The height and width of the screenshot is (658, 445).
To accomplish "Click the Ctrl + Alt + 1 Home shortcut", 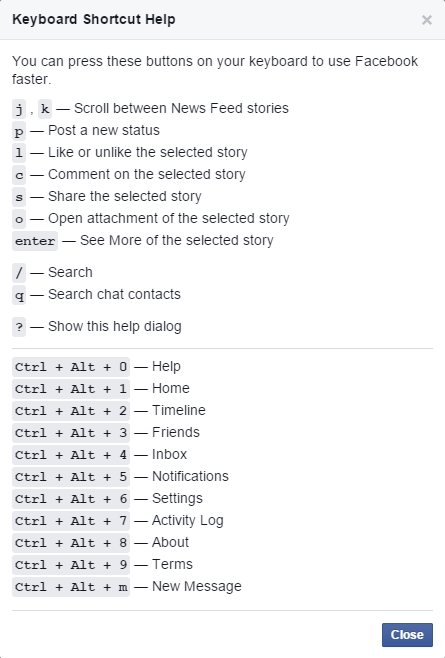I will (71, 389).
